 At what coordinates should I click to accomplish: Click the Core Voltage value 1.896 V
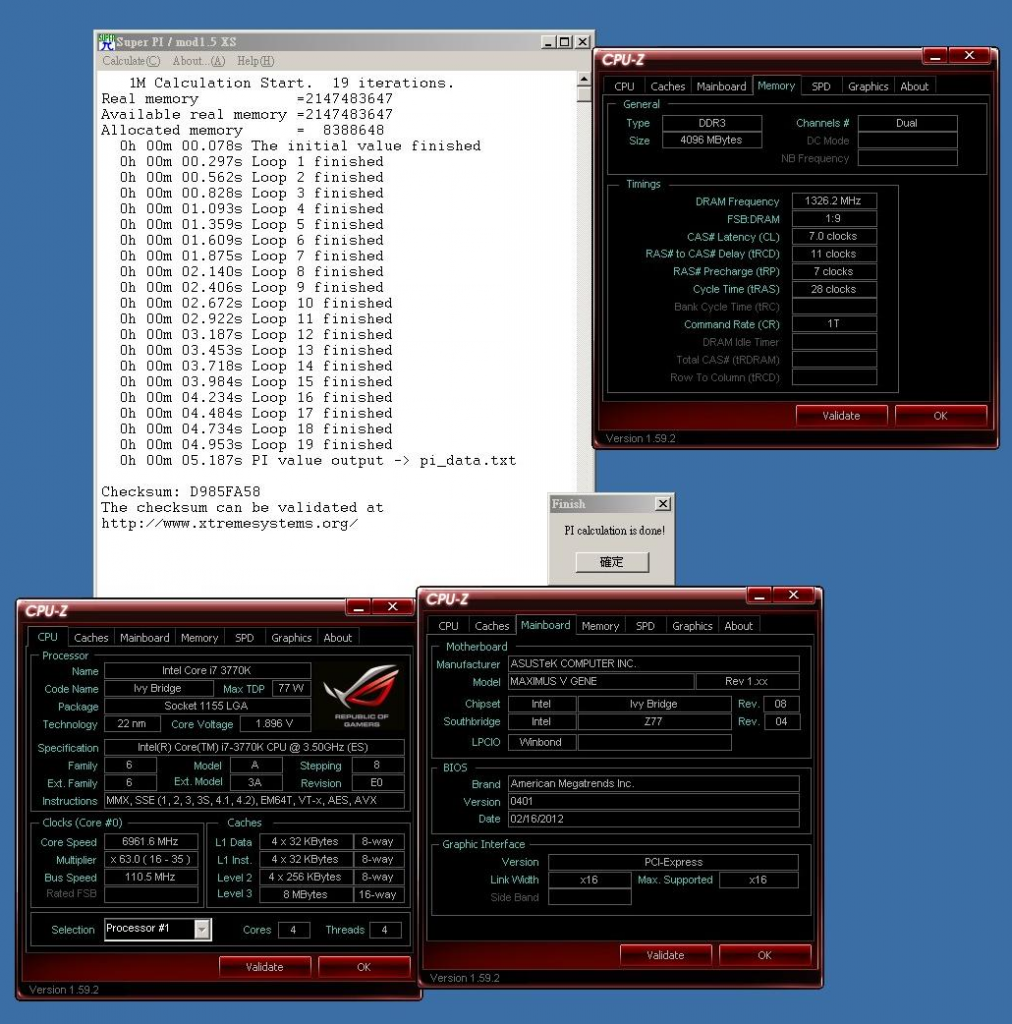click(274, 724)
